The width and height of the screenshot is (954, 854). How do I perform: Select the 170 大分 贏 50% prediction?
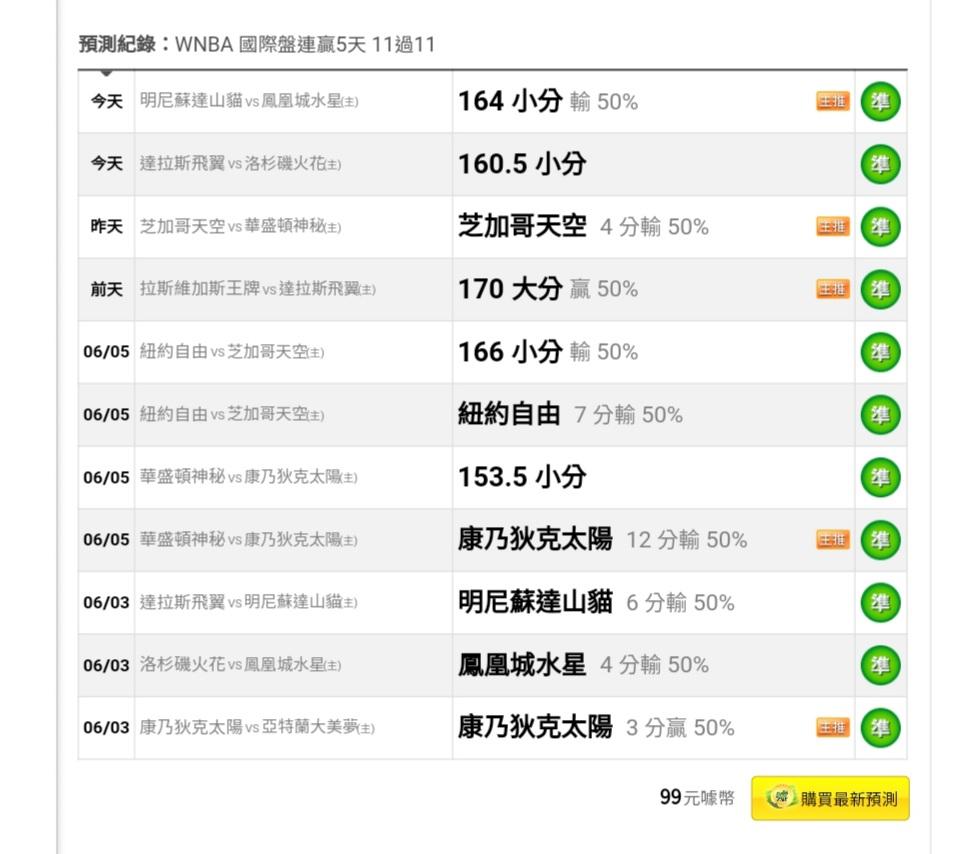(548, 290)
